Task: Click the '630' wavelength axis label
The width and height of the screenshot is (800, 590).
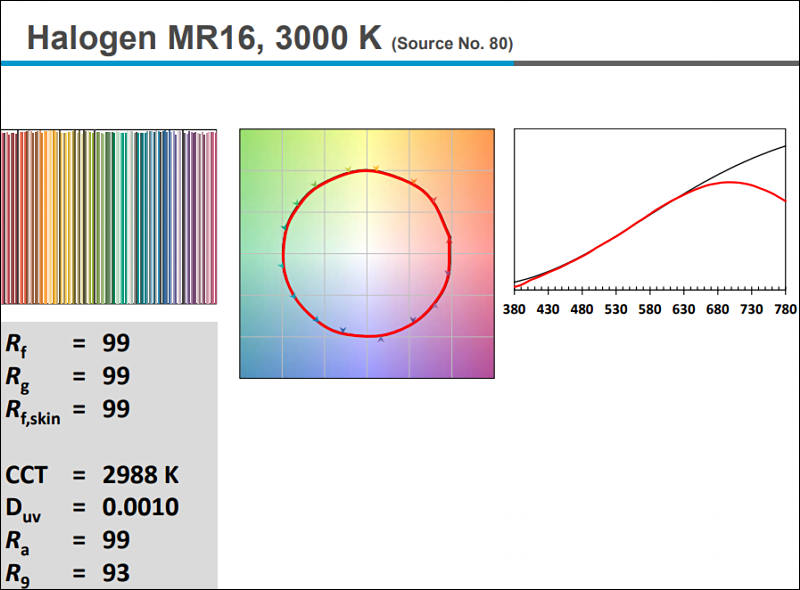Action: point(684,309)
